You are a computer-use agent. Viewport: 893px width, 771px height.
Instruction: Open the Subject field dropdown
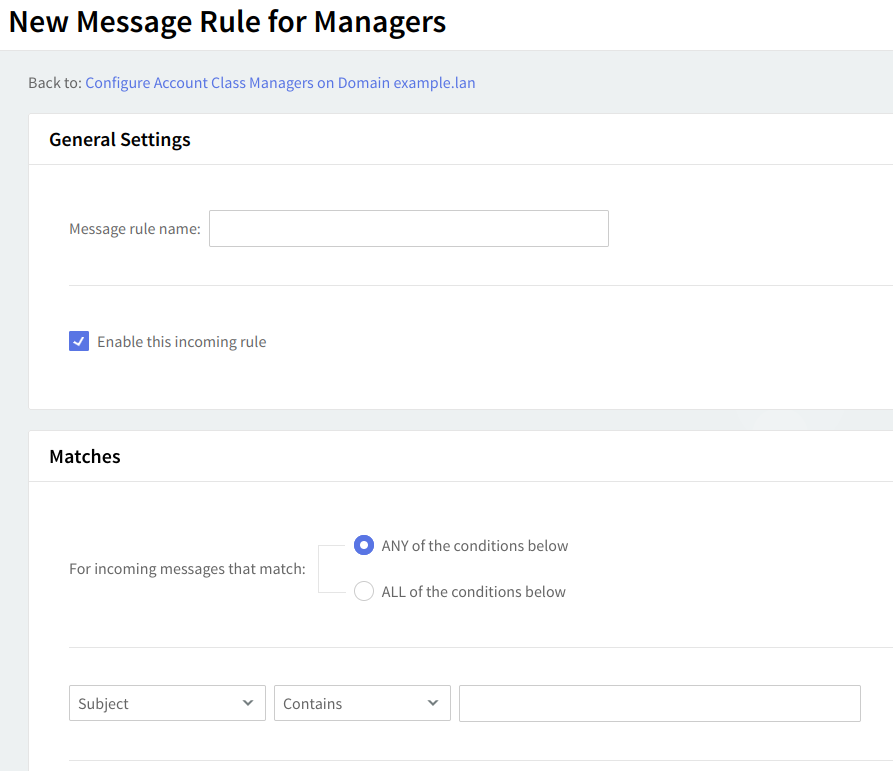(x=155, y=703)
